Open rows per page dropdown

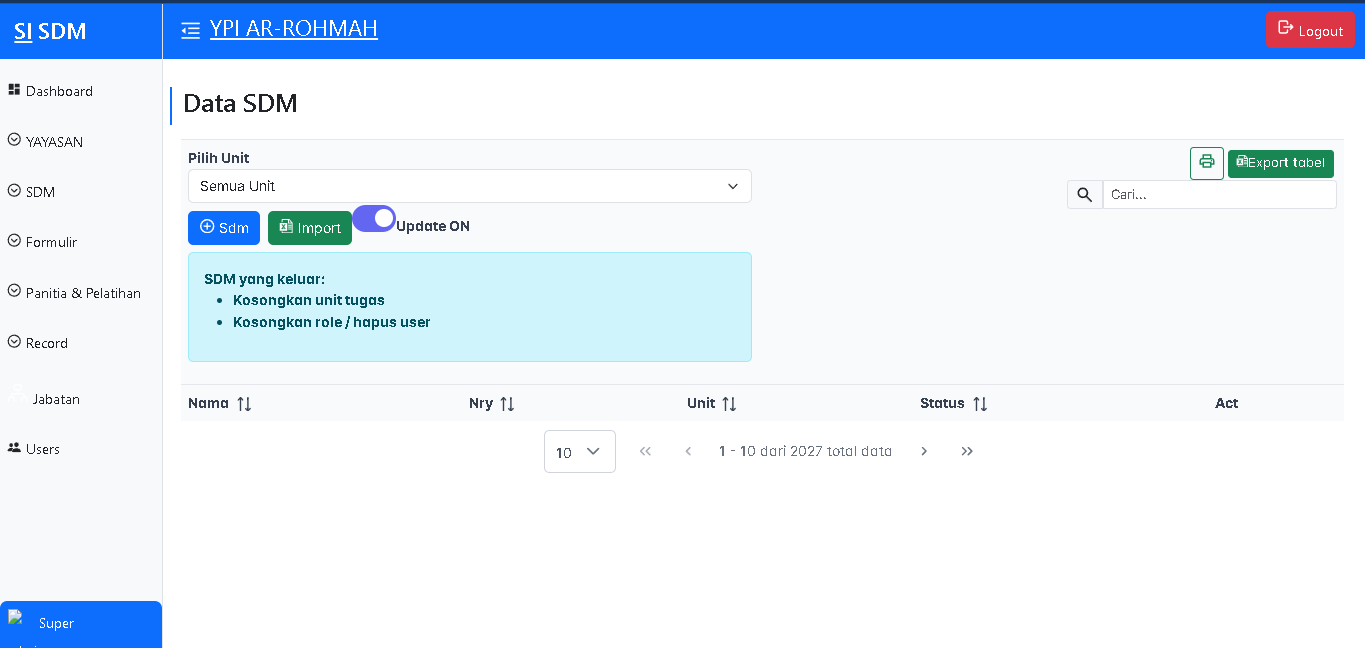tap(579, 452)
